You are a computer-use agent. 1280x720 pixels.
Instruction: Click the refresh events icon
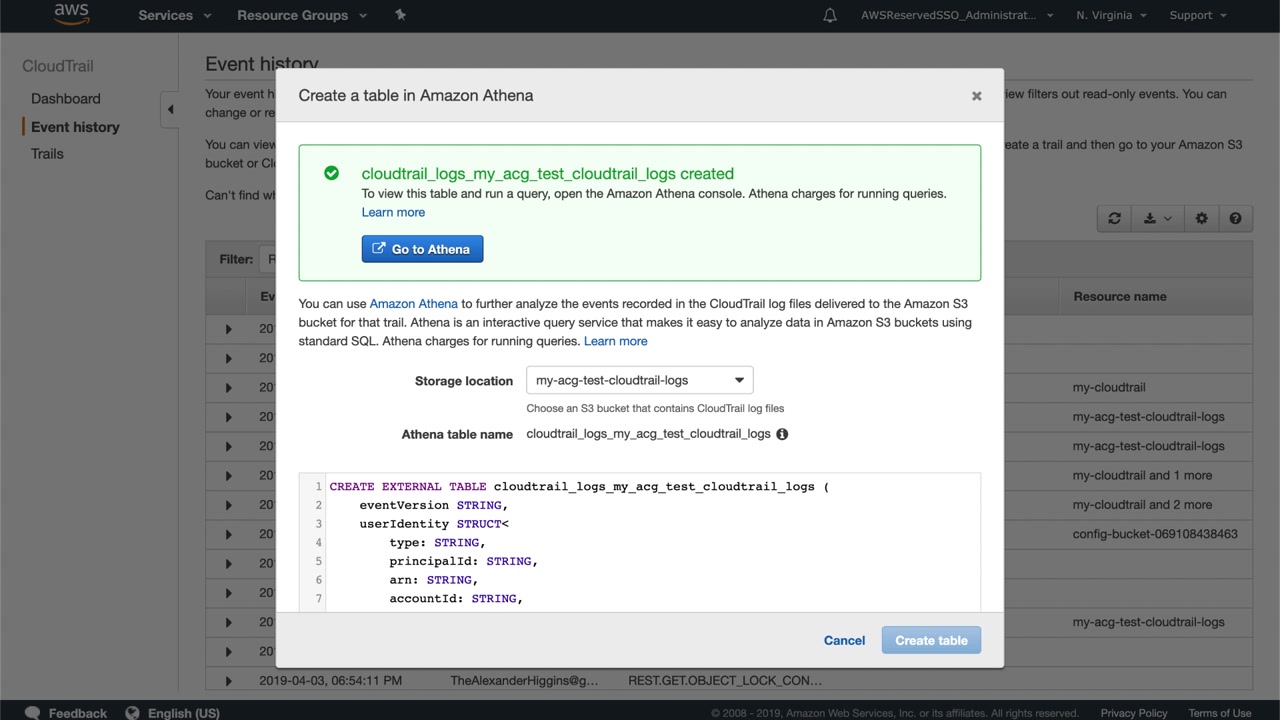click(1114, 219)
